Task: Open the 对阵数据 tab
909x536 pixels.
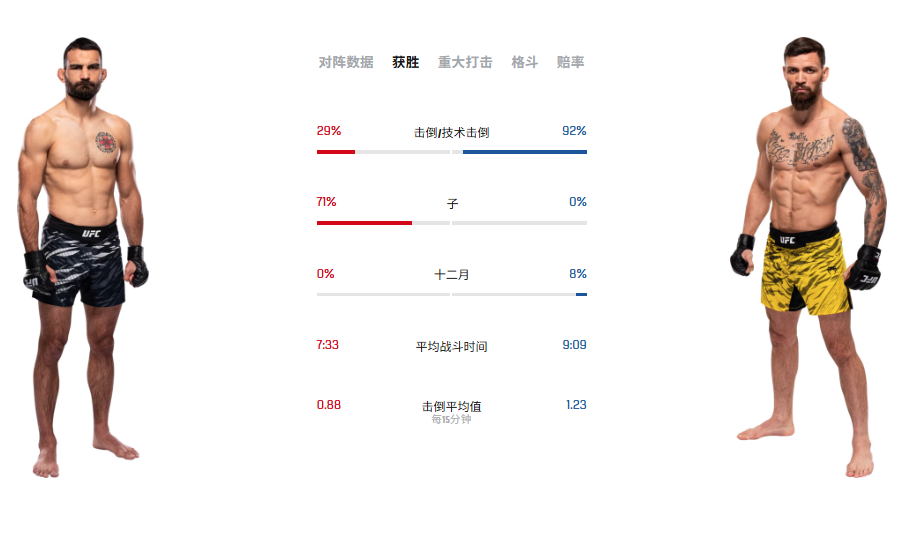Action: click(x=346, y=62)
